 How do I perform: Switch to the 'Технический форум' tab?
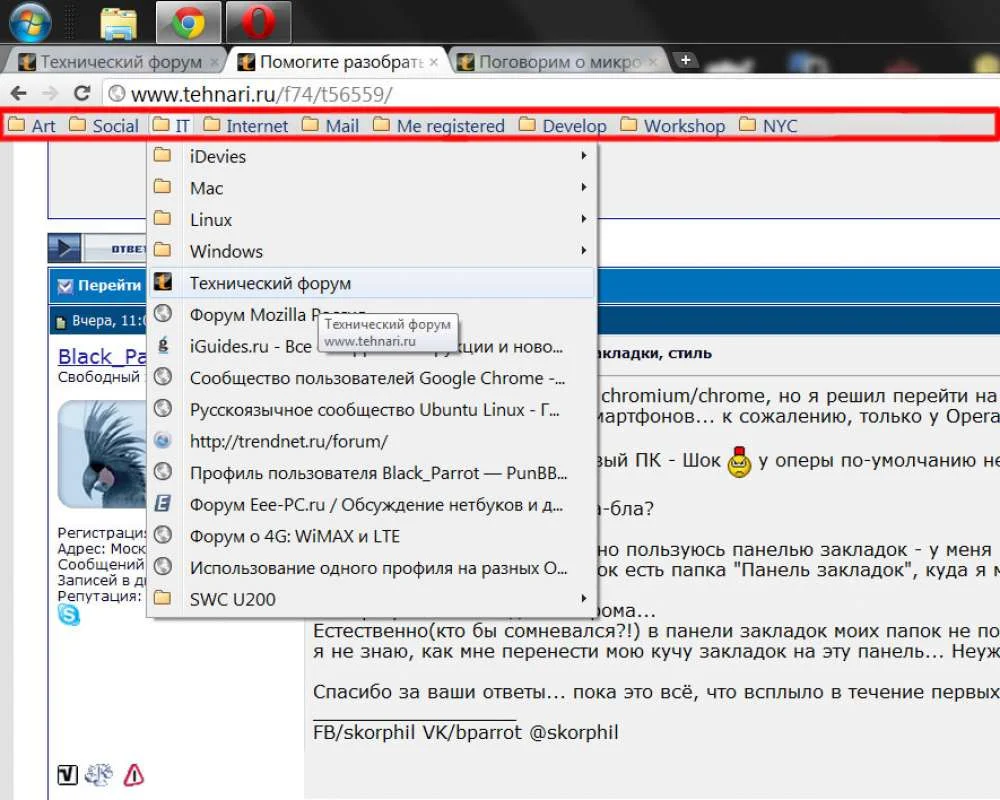(x=115, y=62)
